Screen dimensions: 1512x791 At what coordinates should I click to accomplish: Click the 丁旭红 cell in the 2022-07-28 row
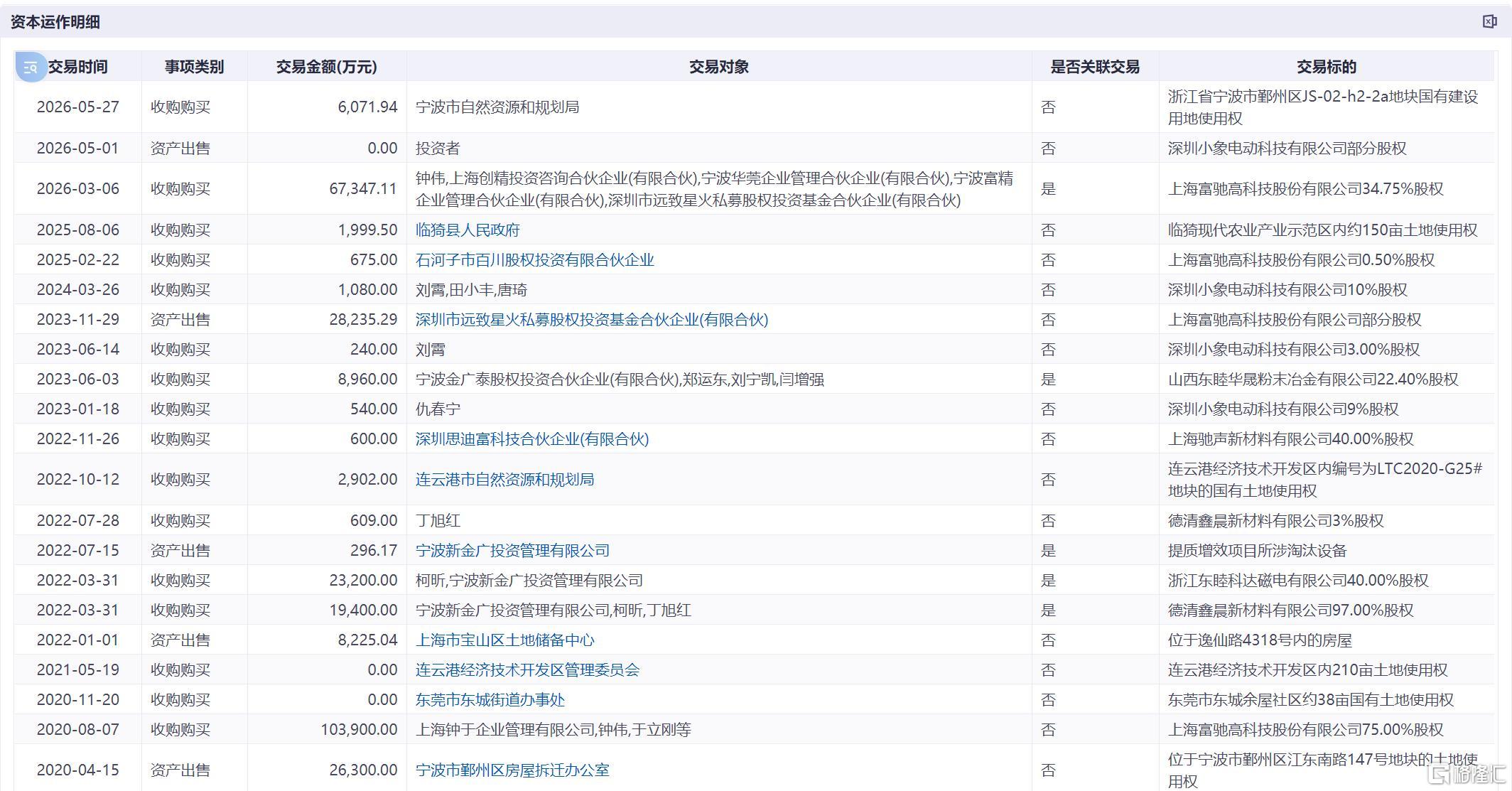(x=438, y=521)
